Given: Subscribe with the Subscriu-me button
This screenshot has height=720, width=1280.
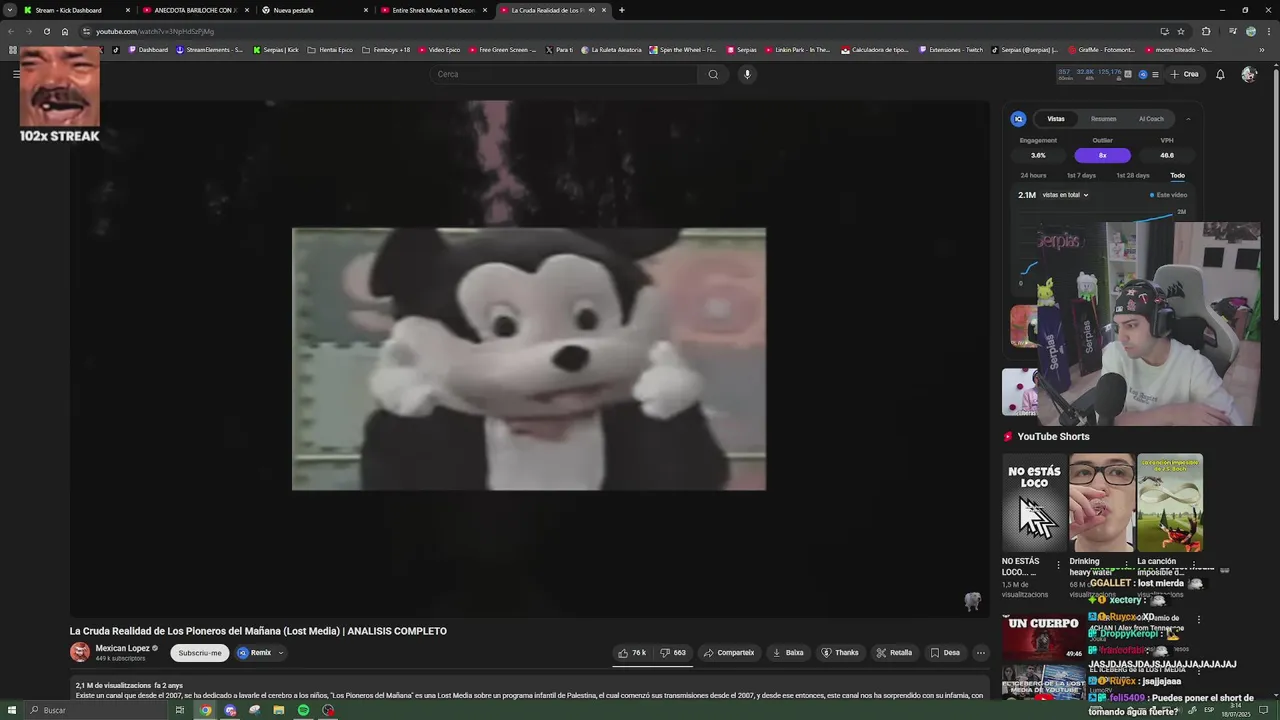Looking at the screenshot, I should 200,653.
